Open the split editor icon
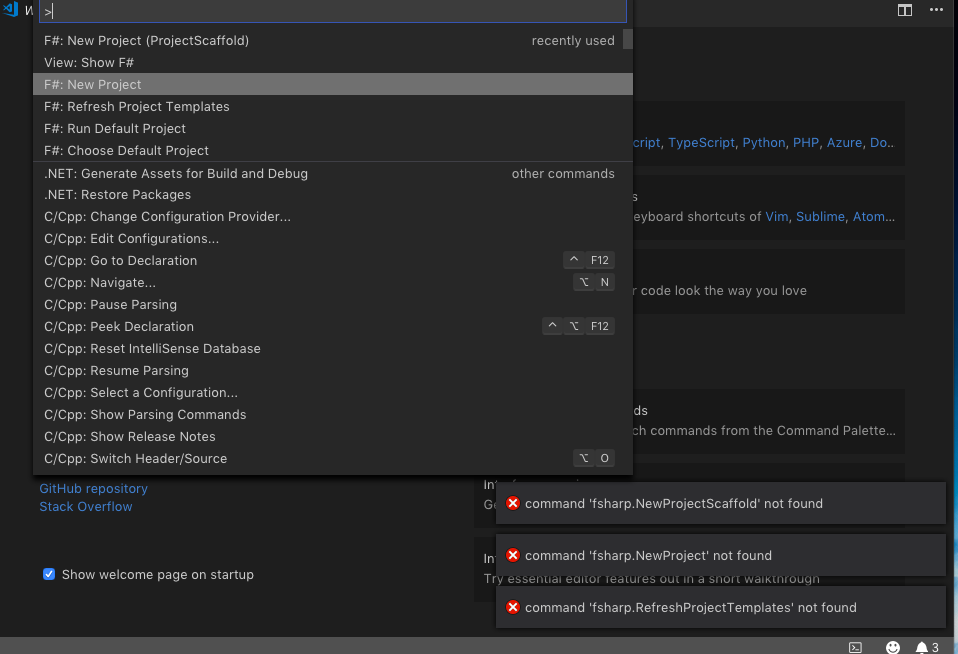Screen dimensions: 958x654 pyautogui.click(x=904, y=10)
